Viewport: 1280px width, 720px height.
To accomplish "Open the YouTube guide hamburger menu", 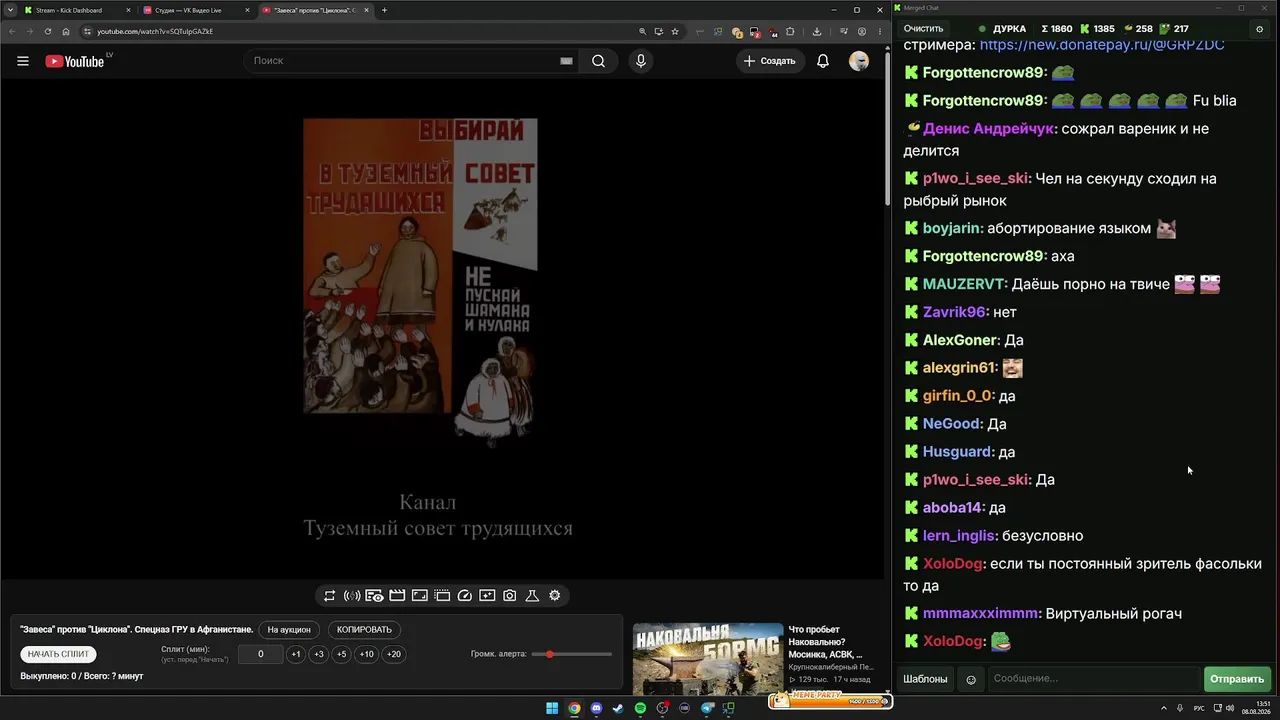I will [x=23, y=61].
